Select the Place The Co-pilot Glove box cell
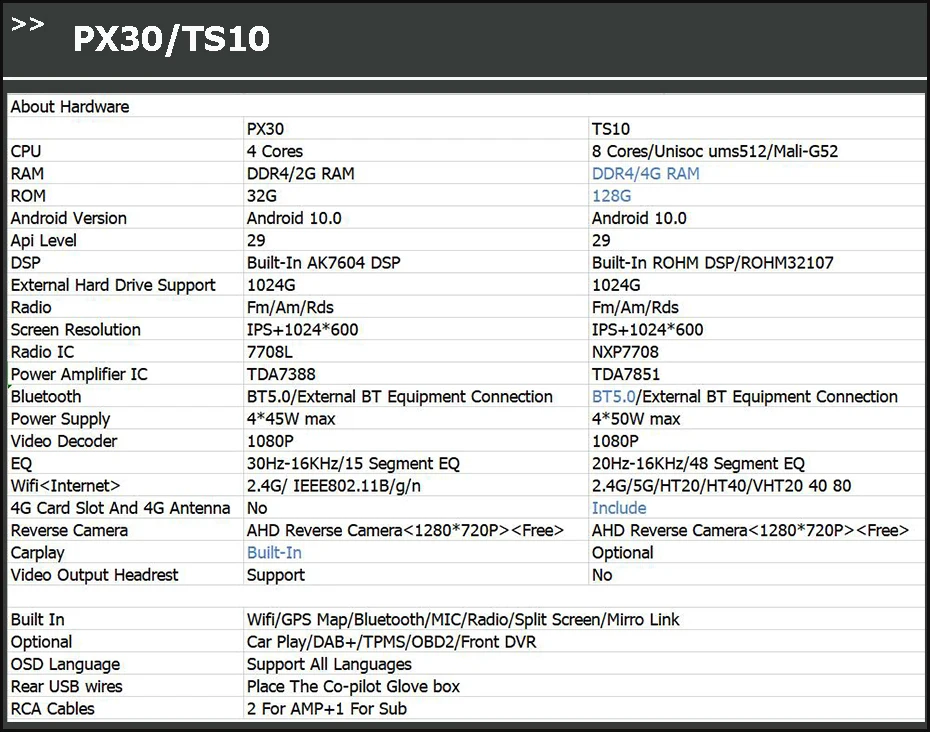This screenshot has width=930, height=732. (x=353, y=687)
